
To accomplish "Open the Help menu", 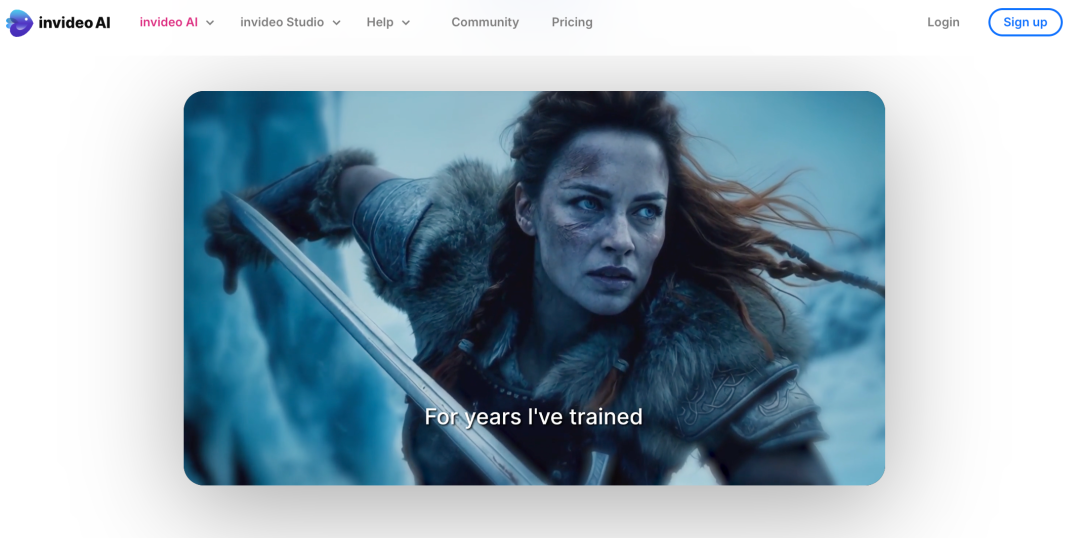I will [x=380, y=22].
